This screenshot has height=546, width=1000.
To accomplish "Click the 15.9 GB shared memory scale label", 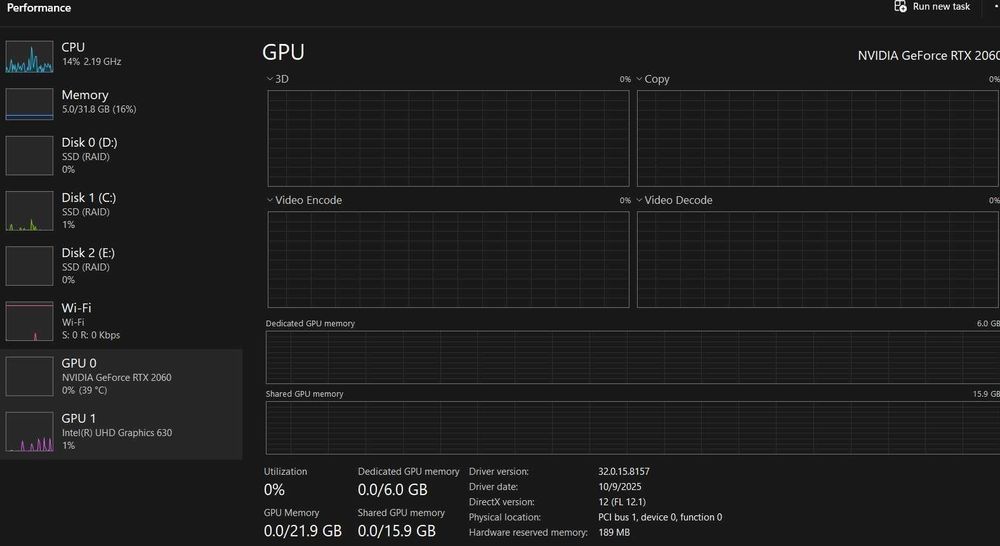I will (x=986, y=394).
